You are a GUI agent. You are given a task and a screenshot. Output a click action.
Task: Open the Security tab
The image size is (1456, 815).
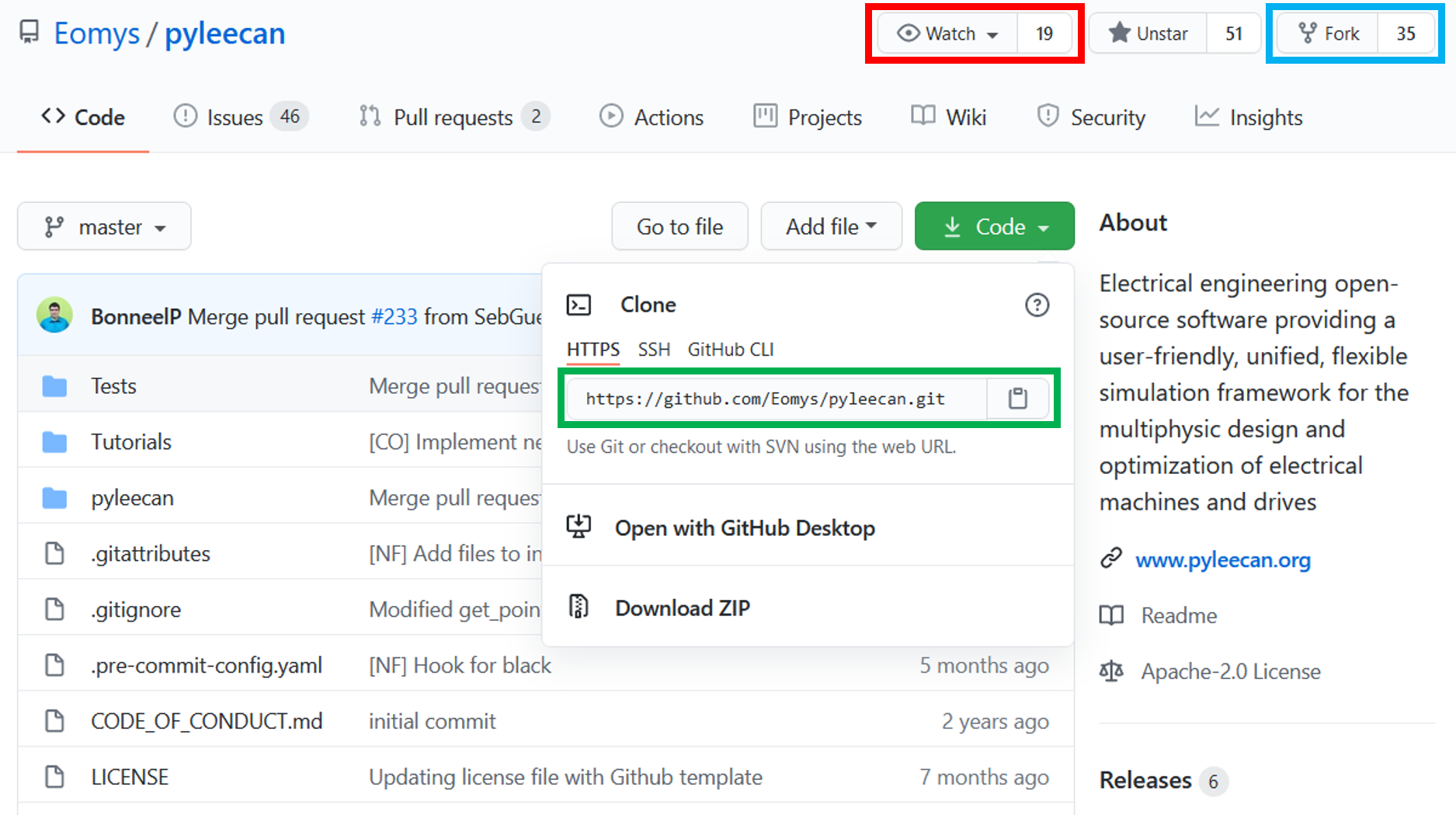[1091, 117]
